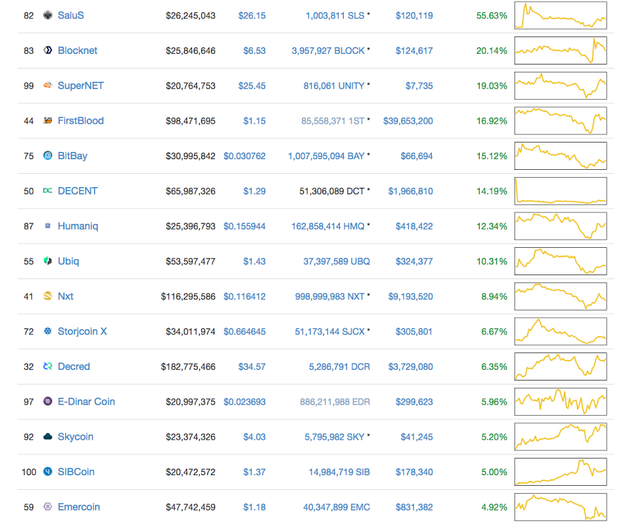Viewport: 640px width, 523px height.
Task: Click supply 998,999,983 NXT link
Action: point(330,296)
